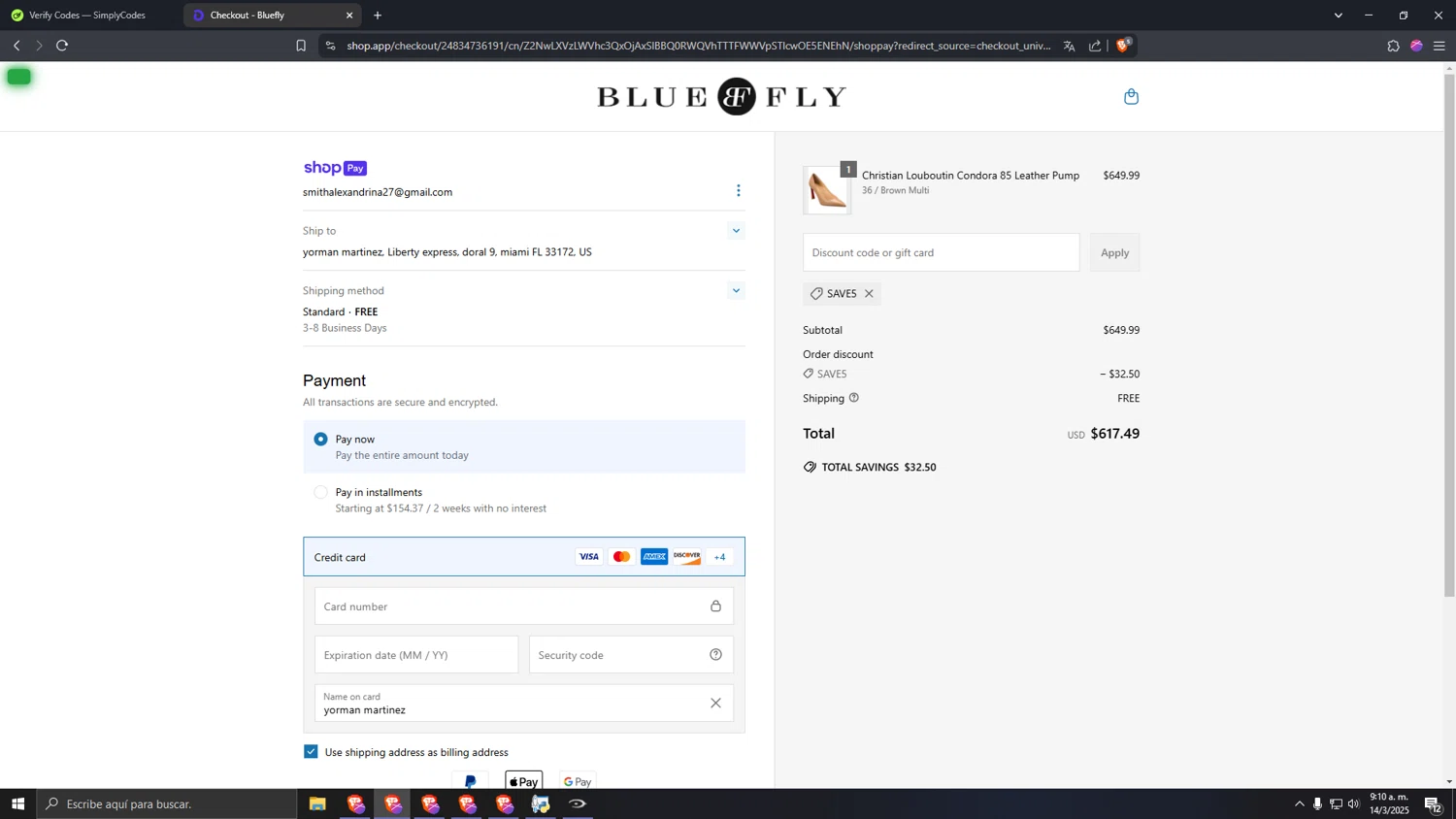Click the card number lock icon
This screenshot has width=1456, height=819.
pos(715,606)
